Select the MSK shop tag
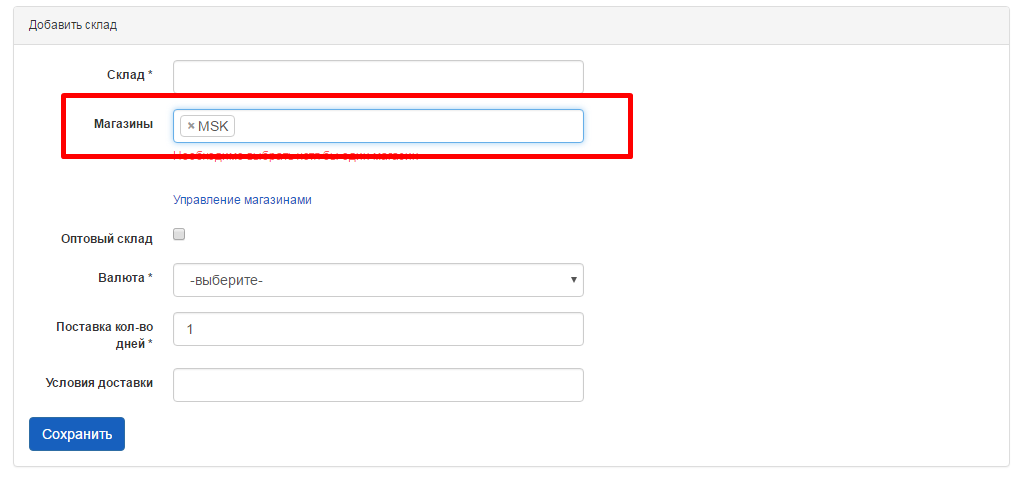The height and width of the screenshot is (478, 1022). point(213,126)
